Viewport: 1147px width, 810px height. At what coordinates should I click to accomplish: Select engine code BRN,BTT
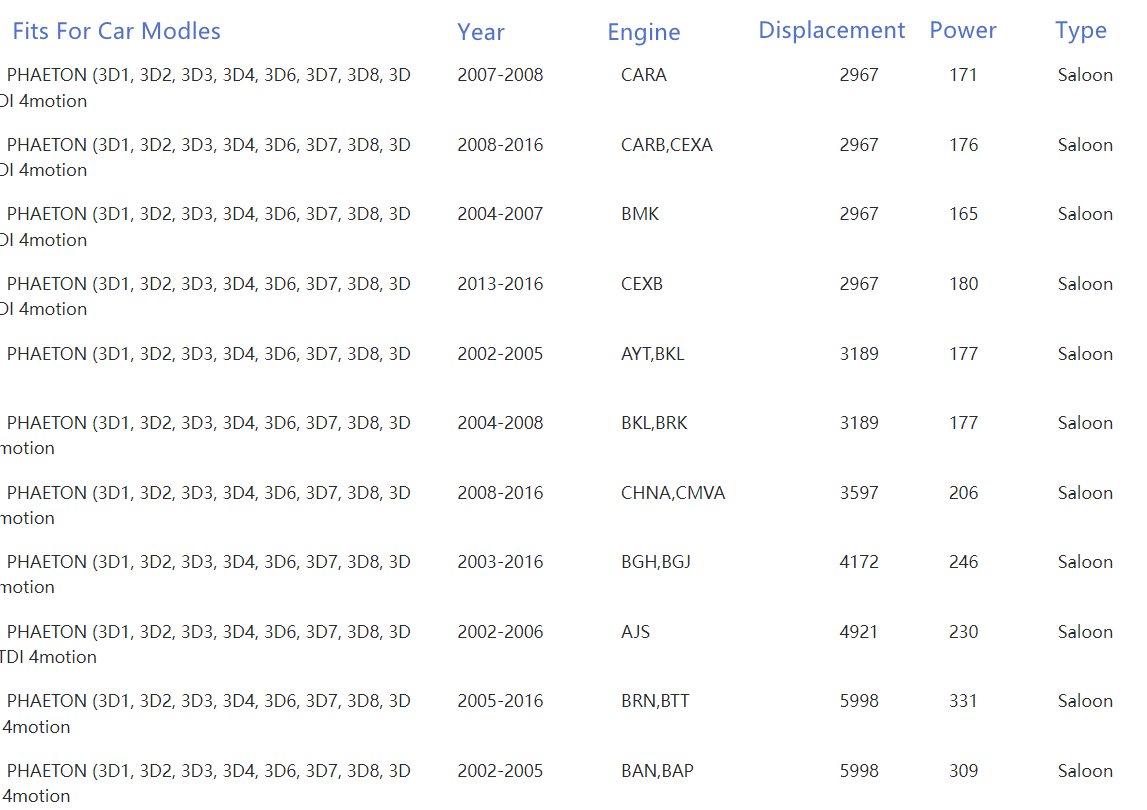[655, 701]
